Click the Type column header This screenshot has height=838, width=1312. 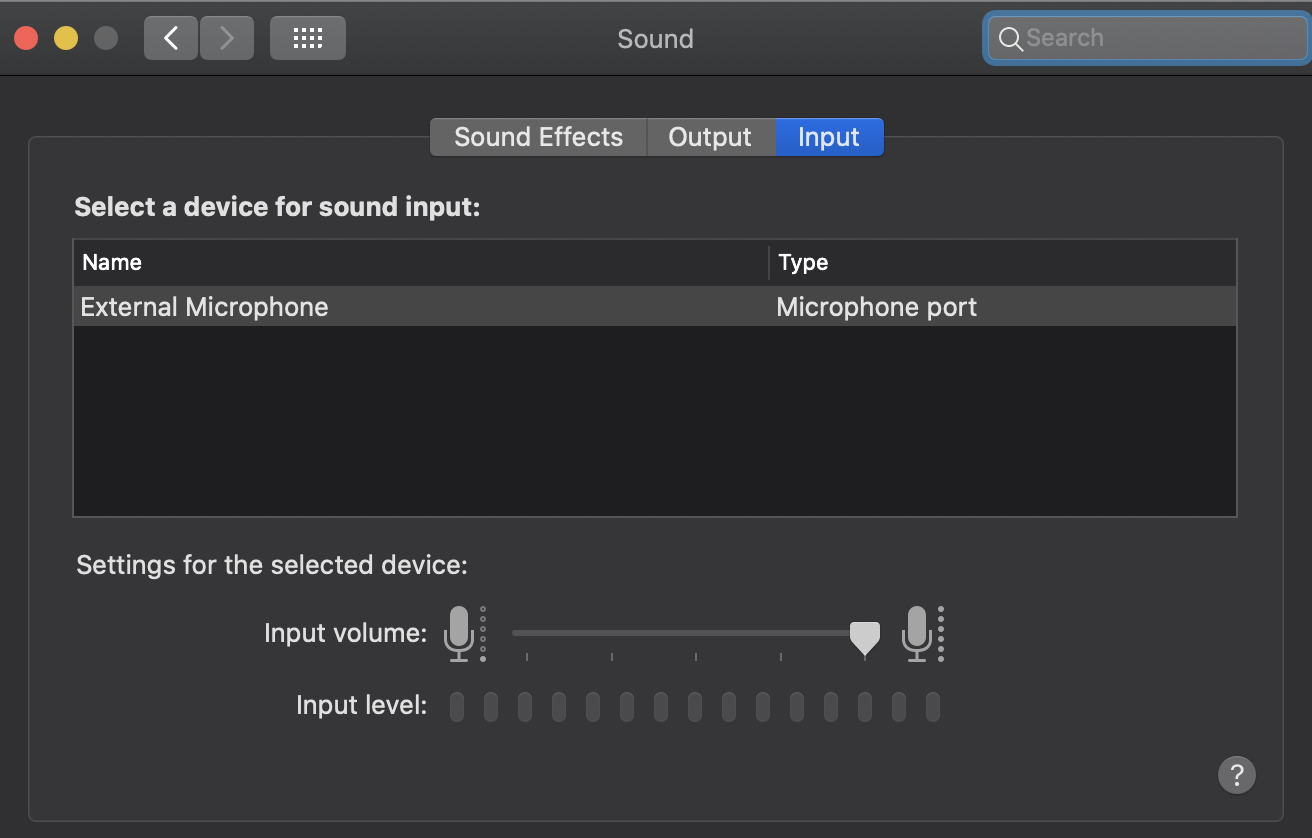click(803, 262)
